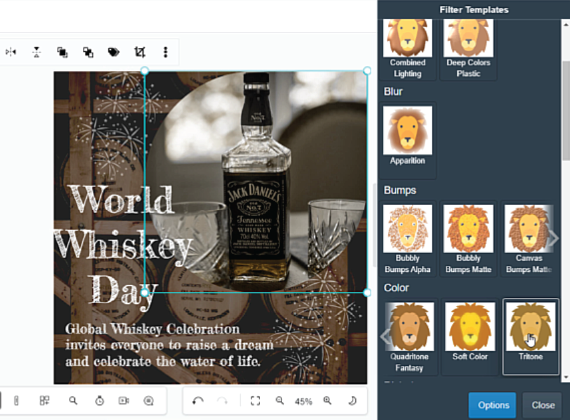The height and width of the screenshot is (420, 570).
Task: Apply the Soft Color filter
Action: point(470,336)
